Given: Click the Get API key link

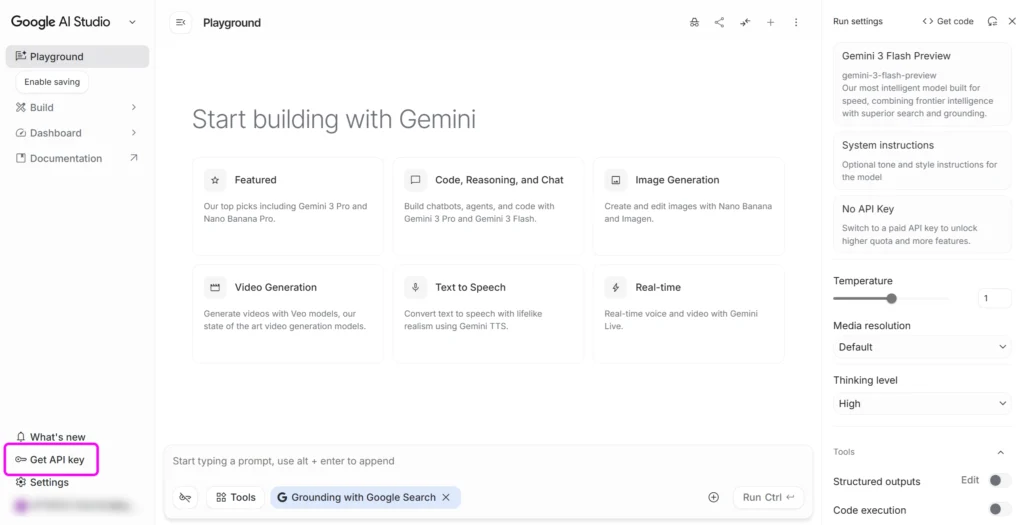Looking at the screenshot, I should pos(57,460).
